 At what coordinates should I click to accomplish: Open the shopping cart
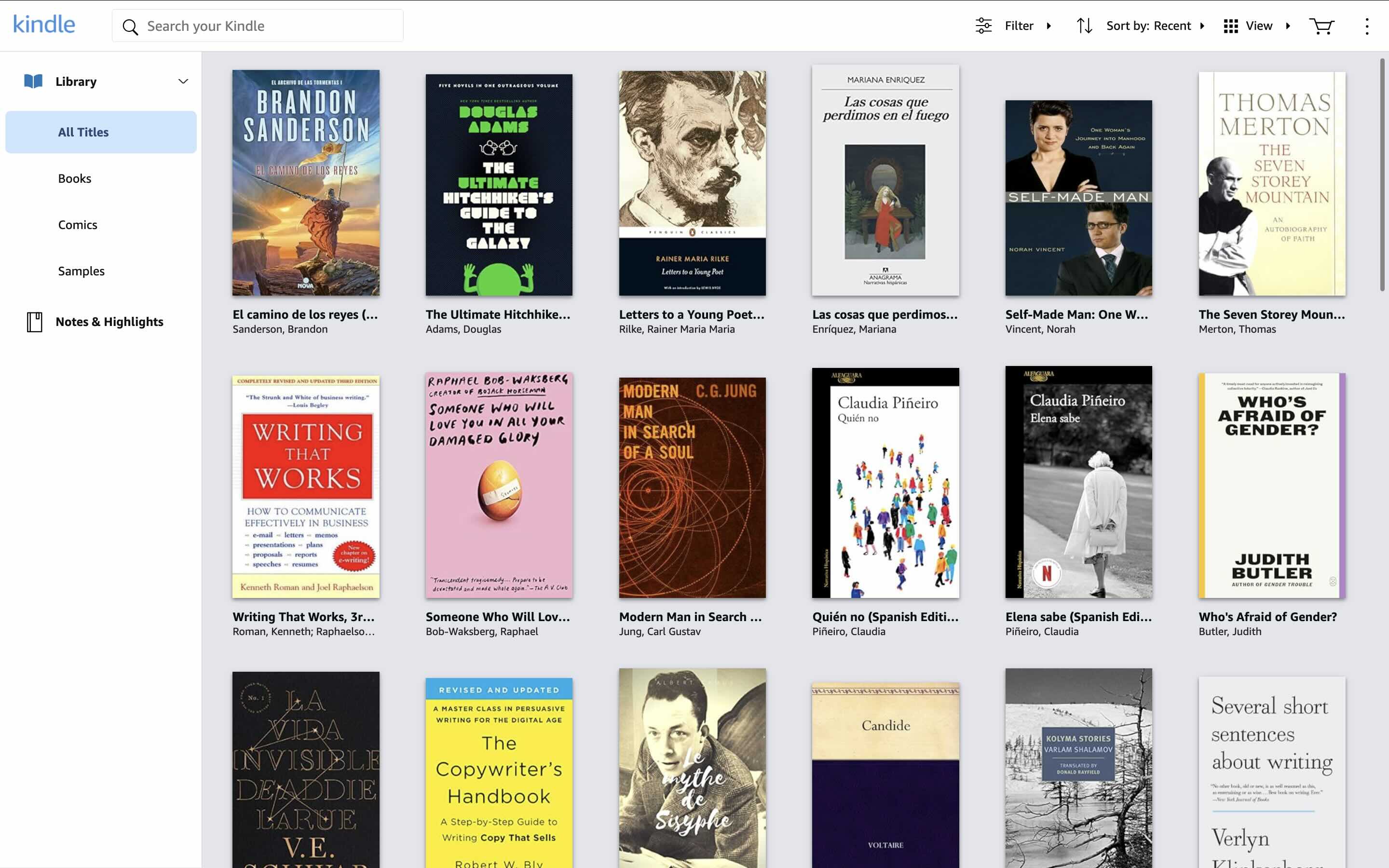coord(1322,26)
